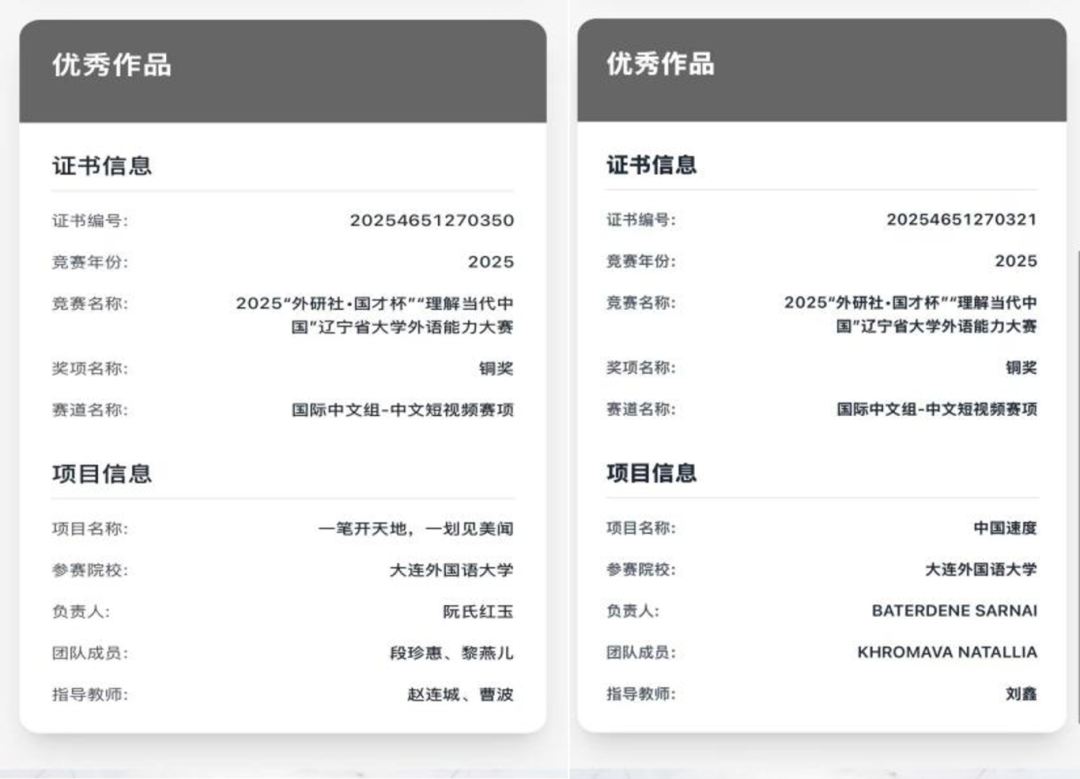
Task: Click team leader BATERDENE SARNAI
Action: pyautogui.click(x=954, y=610)
